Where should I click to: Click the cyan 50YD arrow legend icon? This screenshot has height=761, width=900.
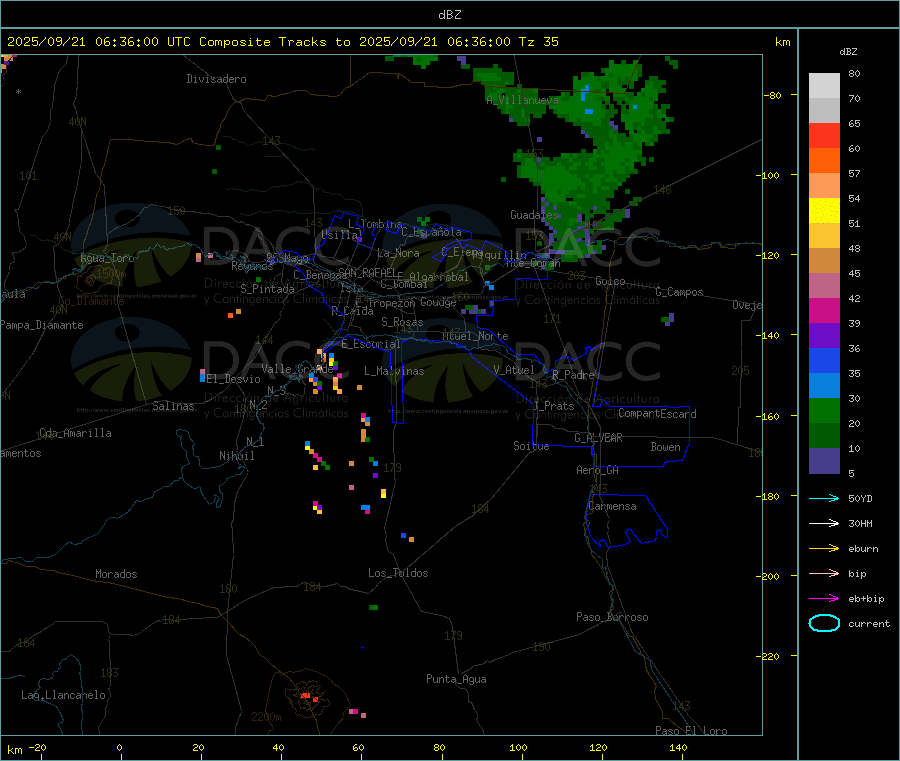pos(824,498)
